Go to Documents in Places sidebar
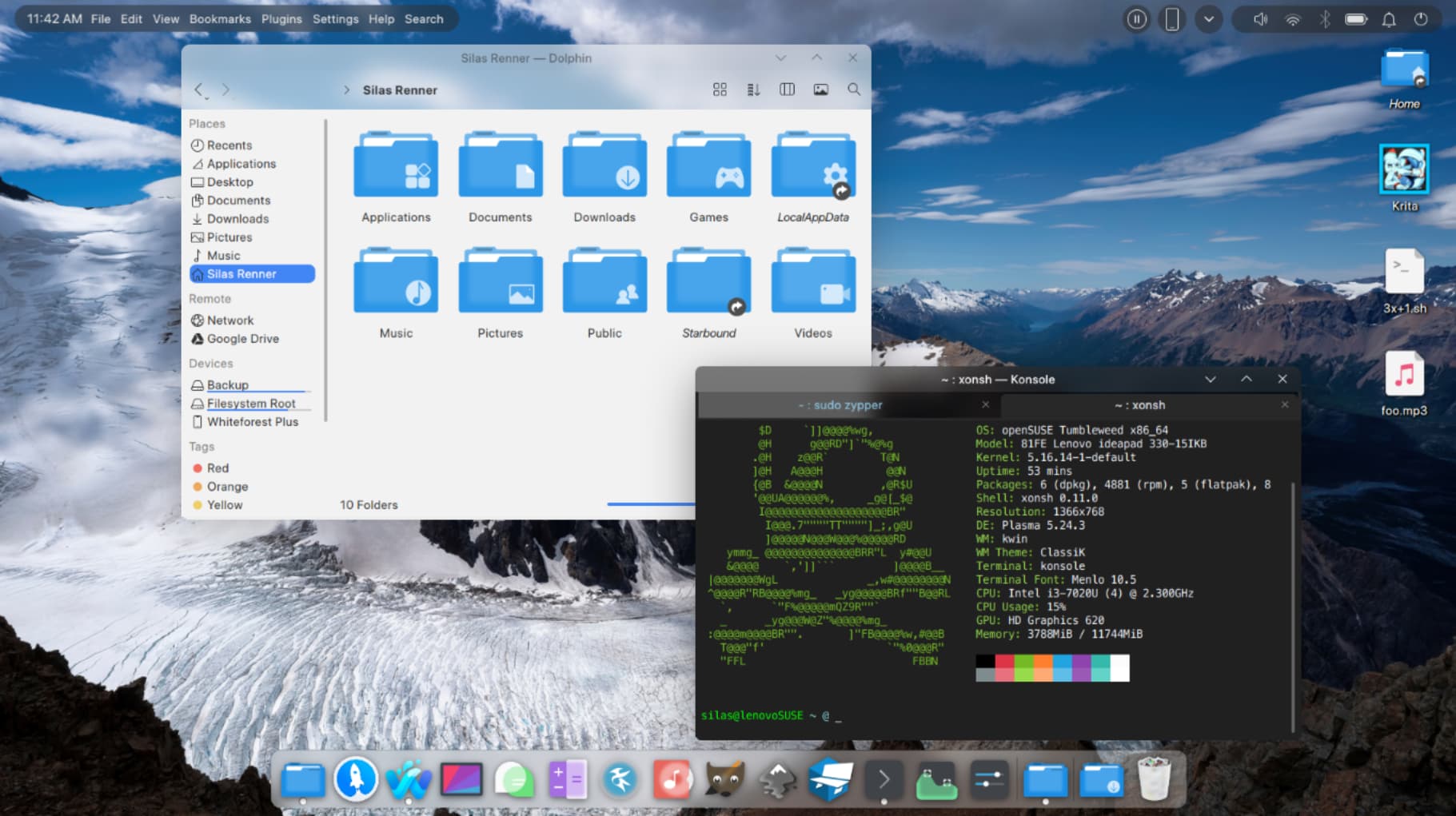The width and height of the screenshot is (1456, 816). point(252,200)
